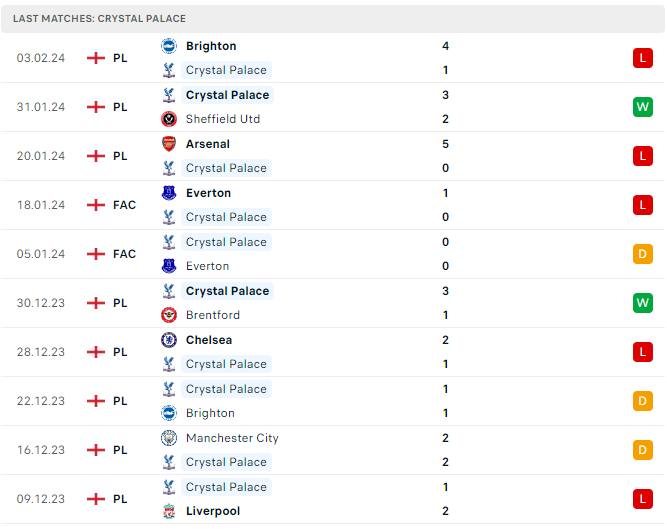667x529 pixels.
Task: Click the Liverpool club crest
Action: pos(169,511)
